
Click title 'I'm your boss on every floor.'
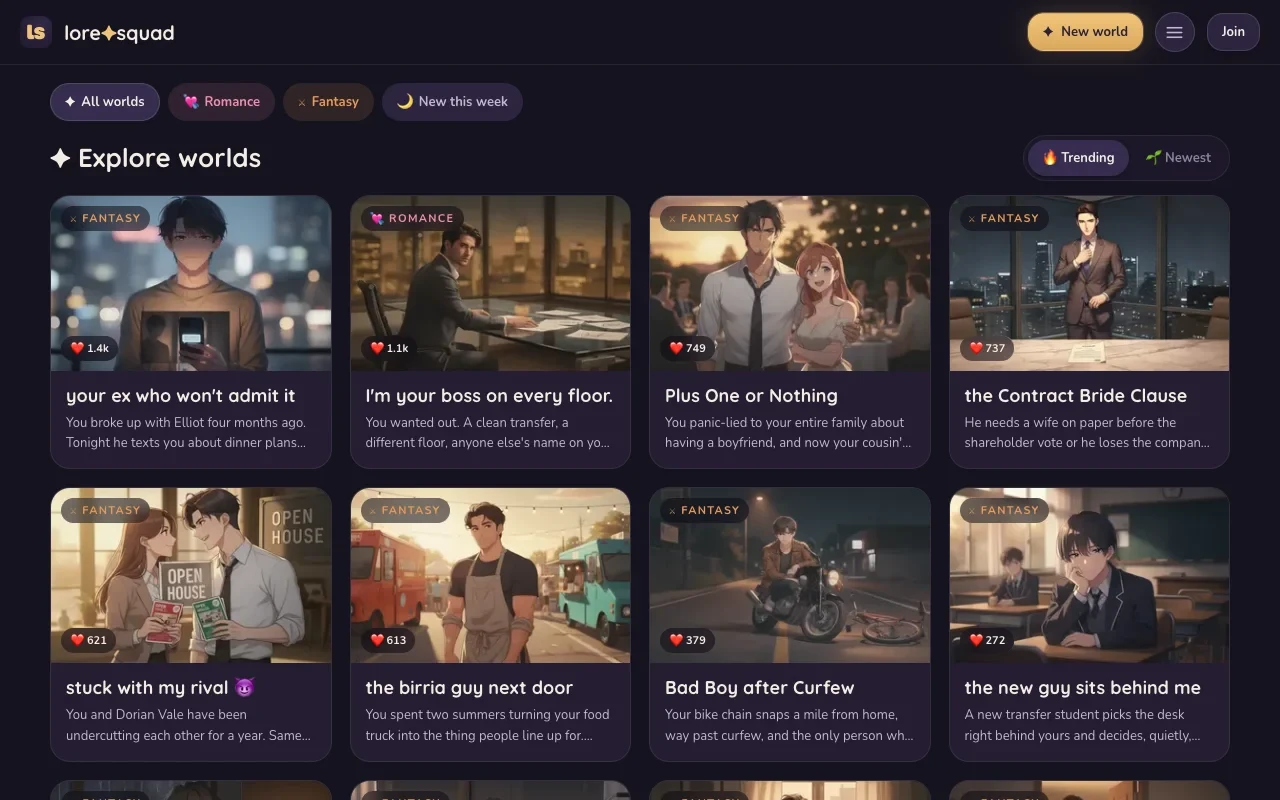click(489, 396)
